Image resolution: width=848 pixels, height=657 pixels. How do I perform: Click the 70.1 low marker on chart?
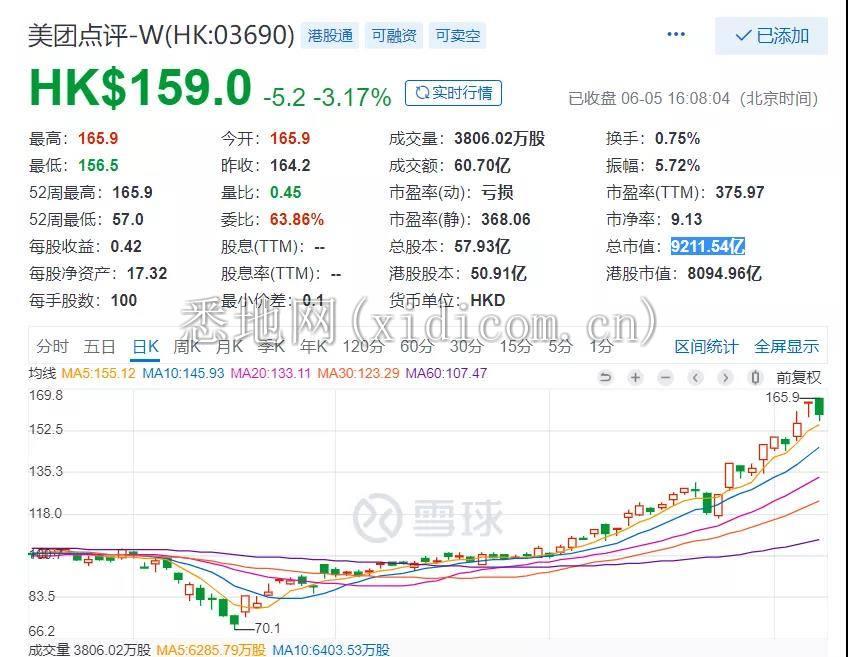click(267, 628)
